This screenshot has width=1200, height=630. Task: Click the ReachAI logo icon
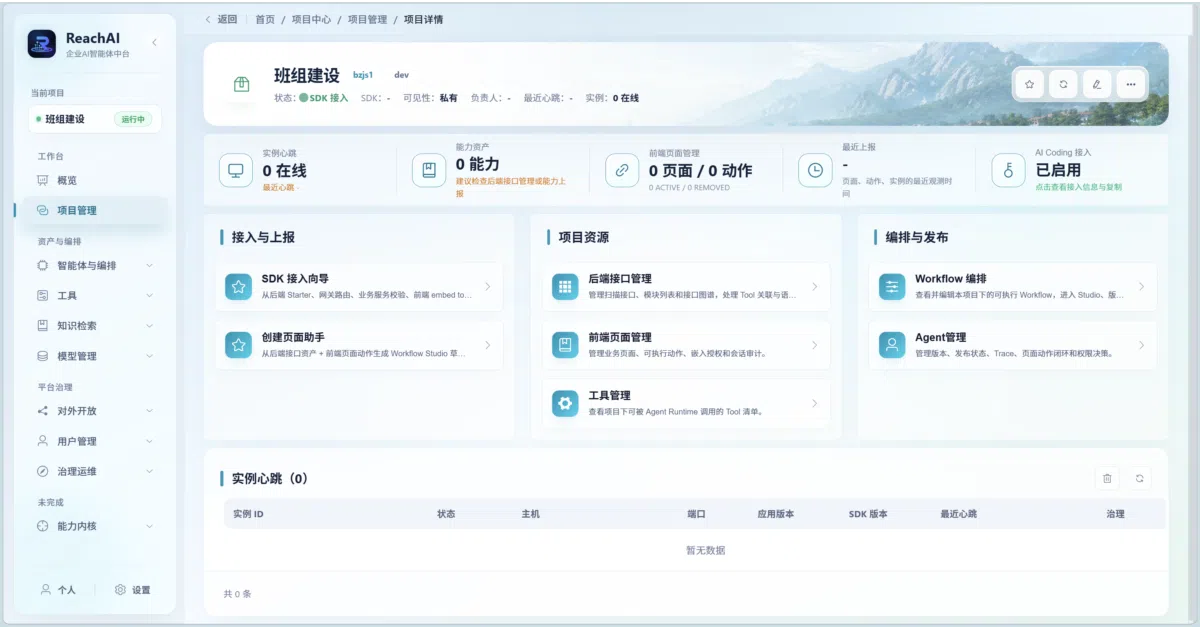pos(42,44)
